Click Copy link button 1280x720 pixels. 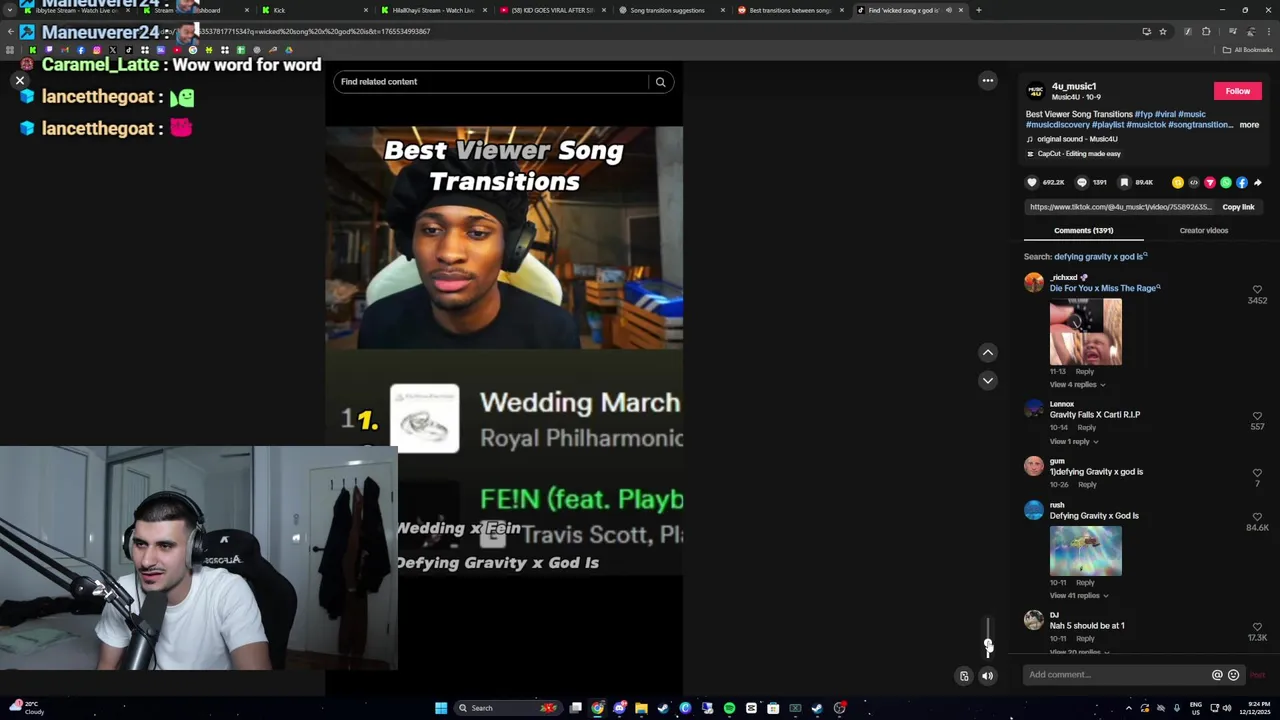tap(1238, 207)
